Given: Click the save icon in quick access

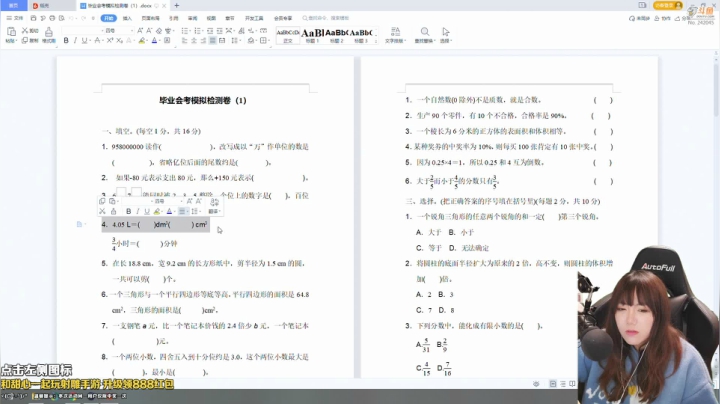Looking at the screenshot, I should point(33,18).
